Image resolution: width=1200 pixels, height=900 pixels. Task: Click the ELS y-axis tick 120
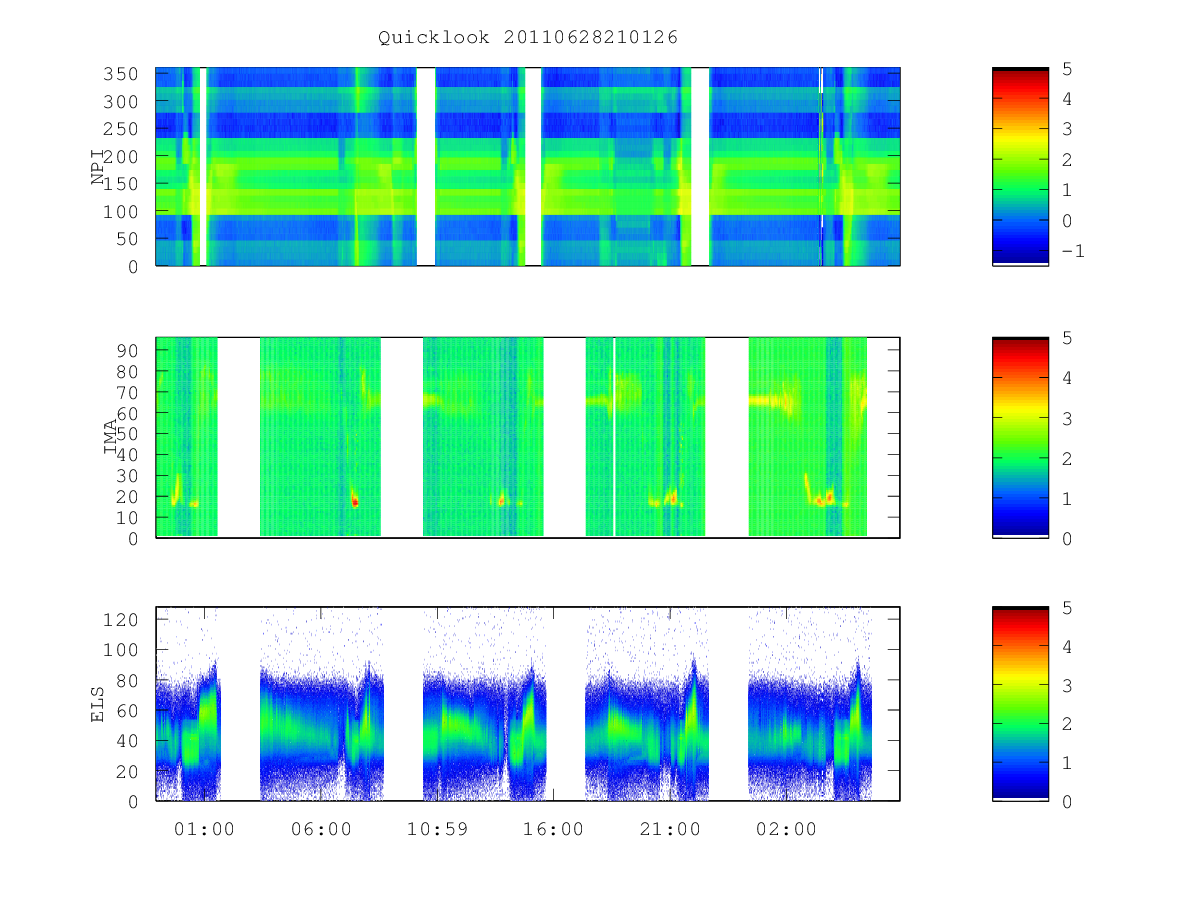[119, 619]
